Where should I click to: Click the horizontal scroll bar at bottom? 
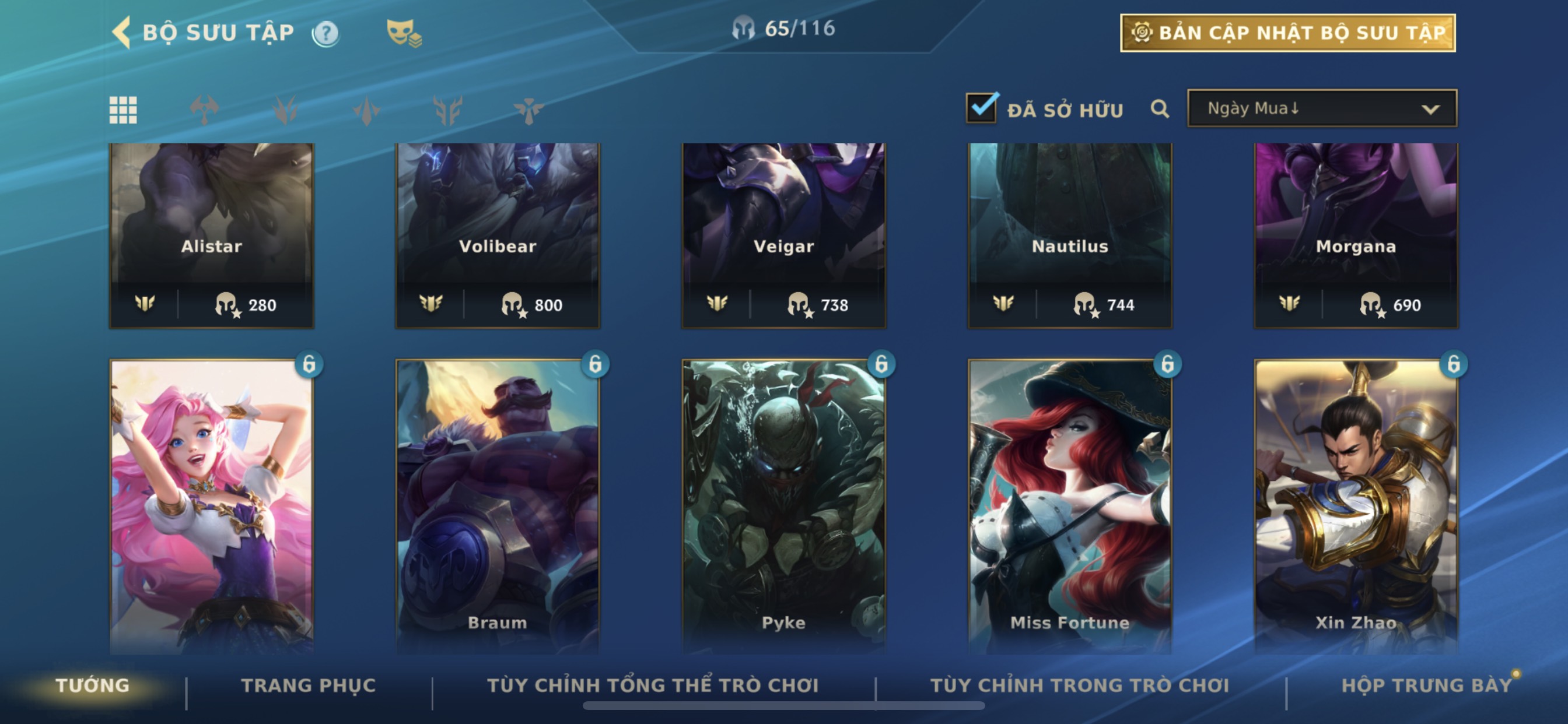783,706
